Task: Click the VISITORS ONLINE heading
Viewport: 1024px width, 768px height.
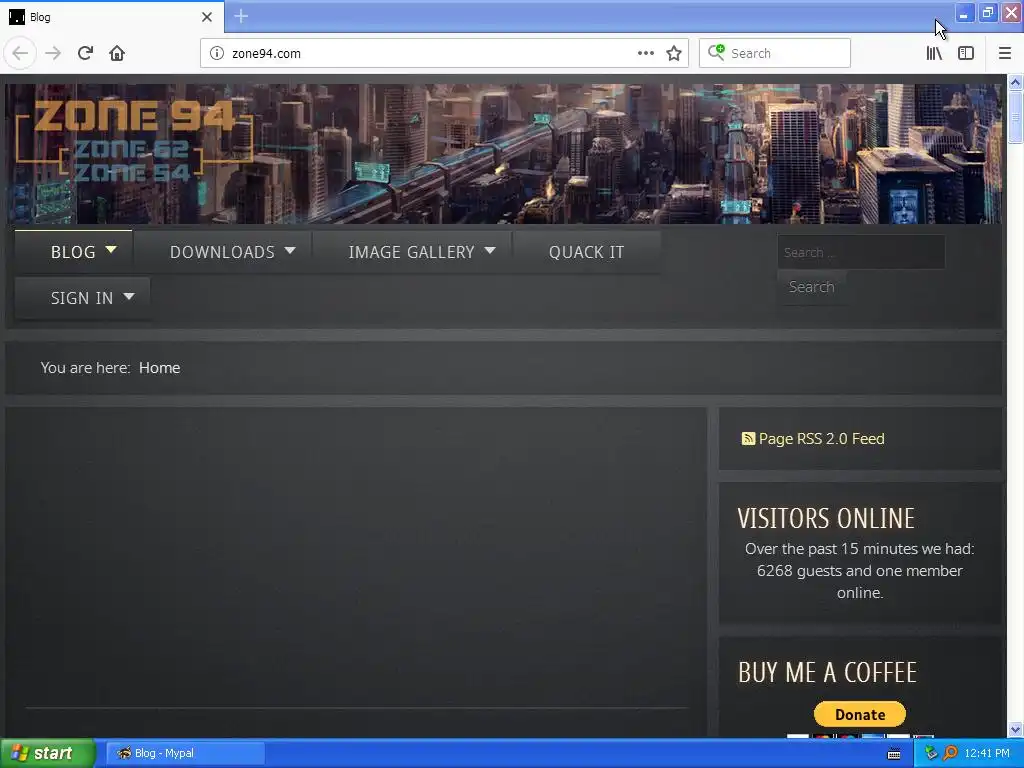Action: tap(825, 518)
